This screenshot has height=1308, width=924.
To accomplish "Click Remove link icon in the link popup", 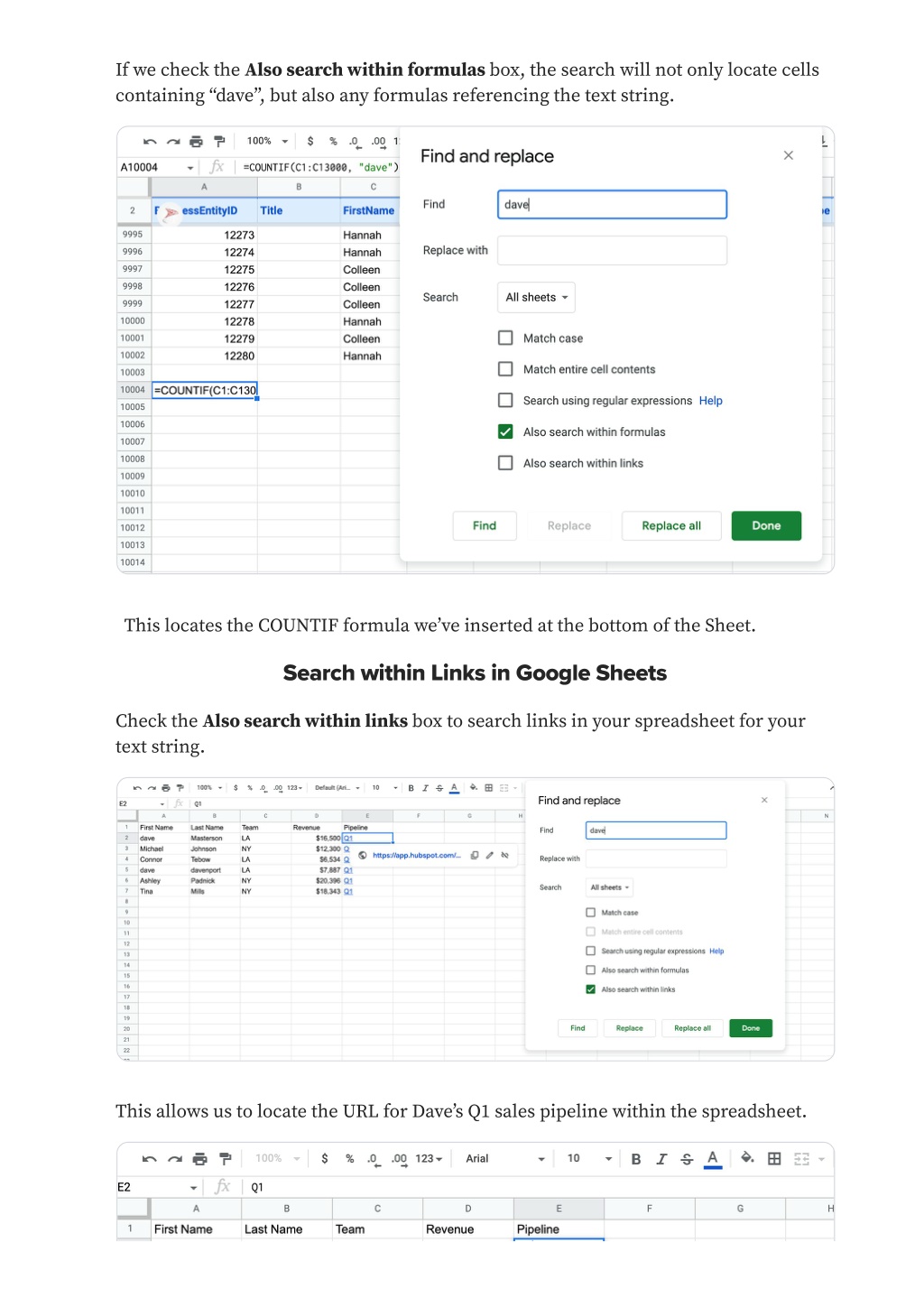I will click(505, 856).
